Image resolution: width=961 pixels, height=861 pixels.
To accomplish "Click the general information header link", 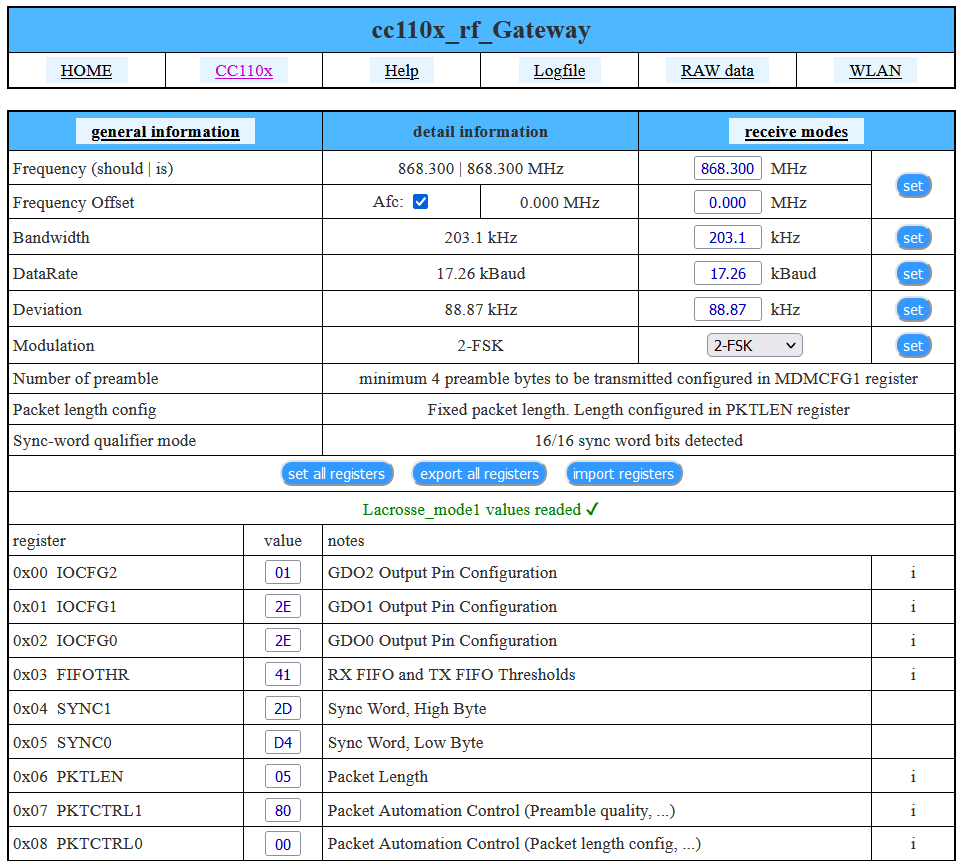I will coord(165,132).
